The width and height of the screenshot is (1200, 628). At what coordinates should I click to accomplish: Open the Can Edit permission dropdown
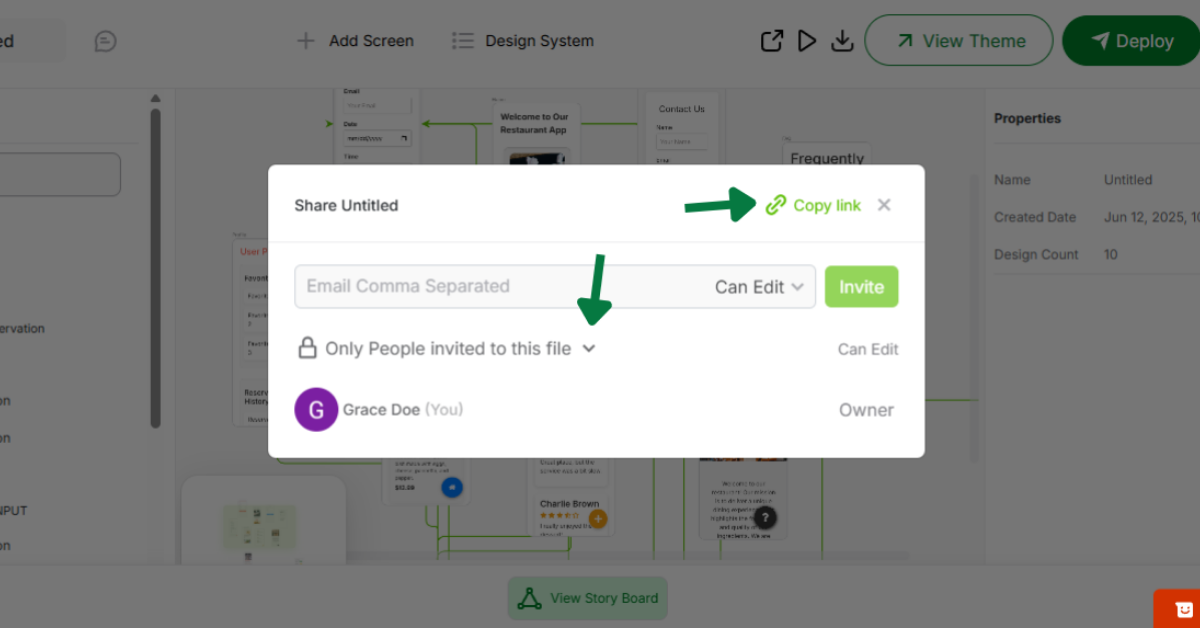759,287
